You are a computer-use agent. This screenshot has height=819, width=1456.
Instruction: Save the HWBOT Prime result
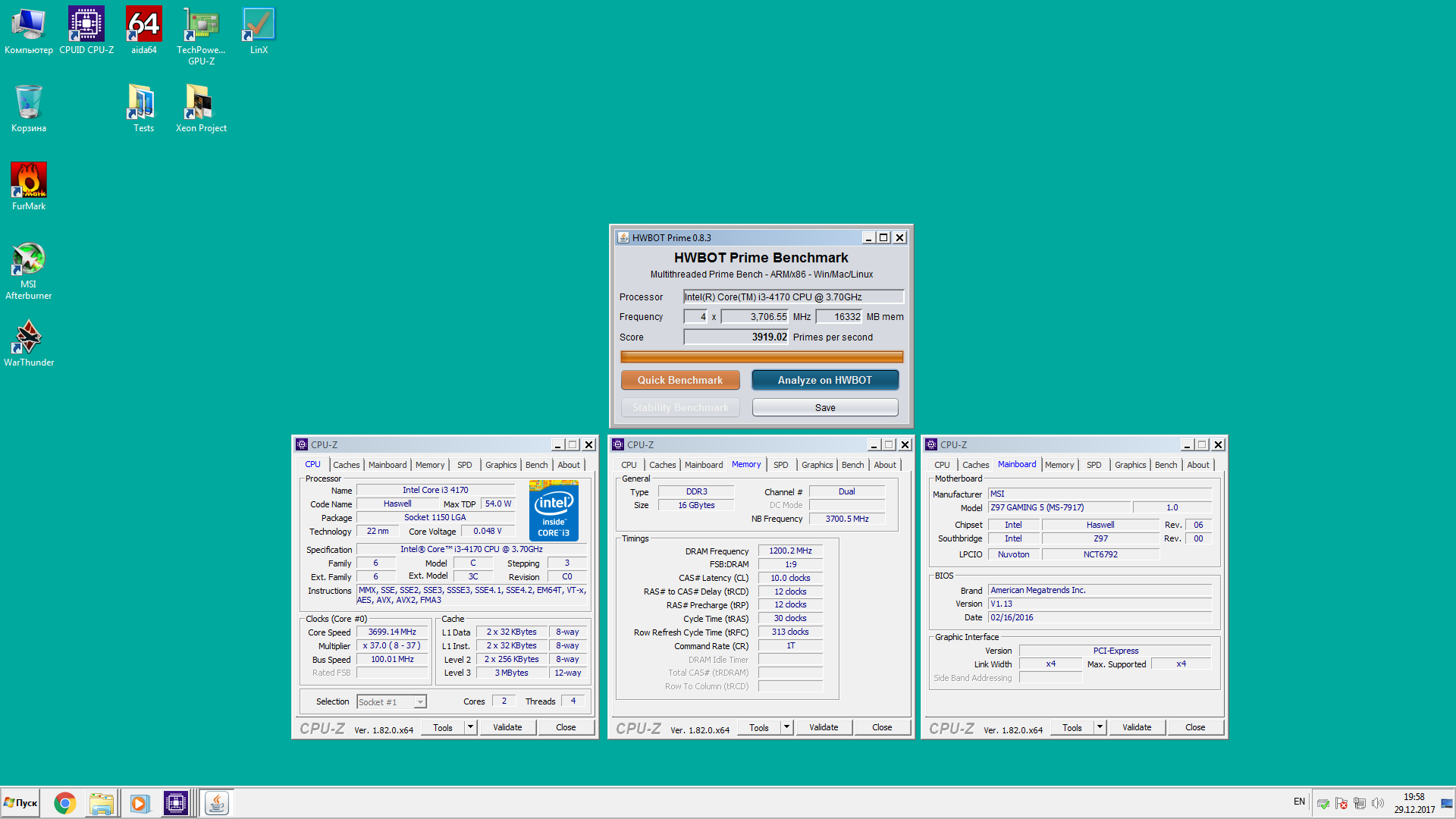click(825, 408)
